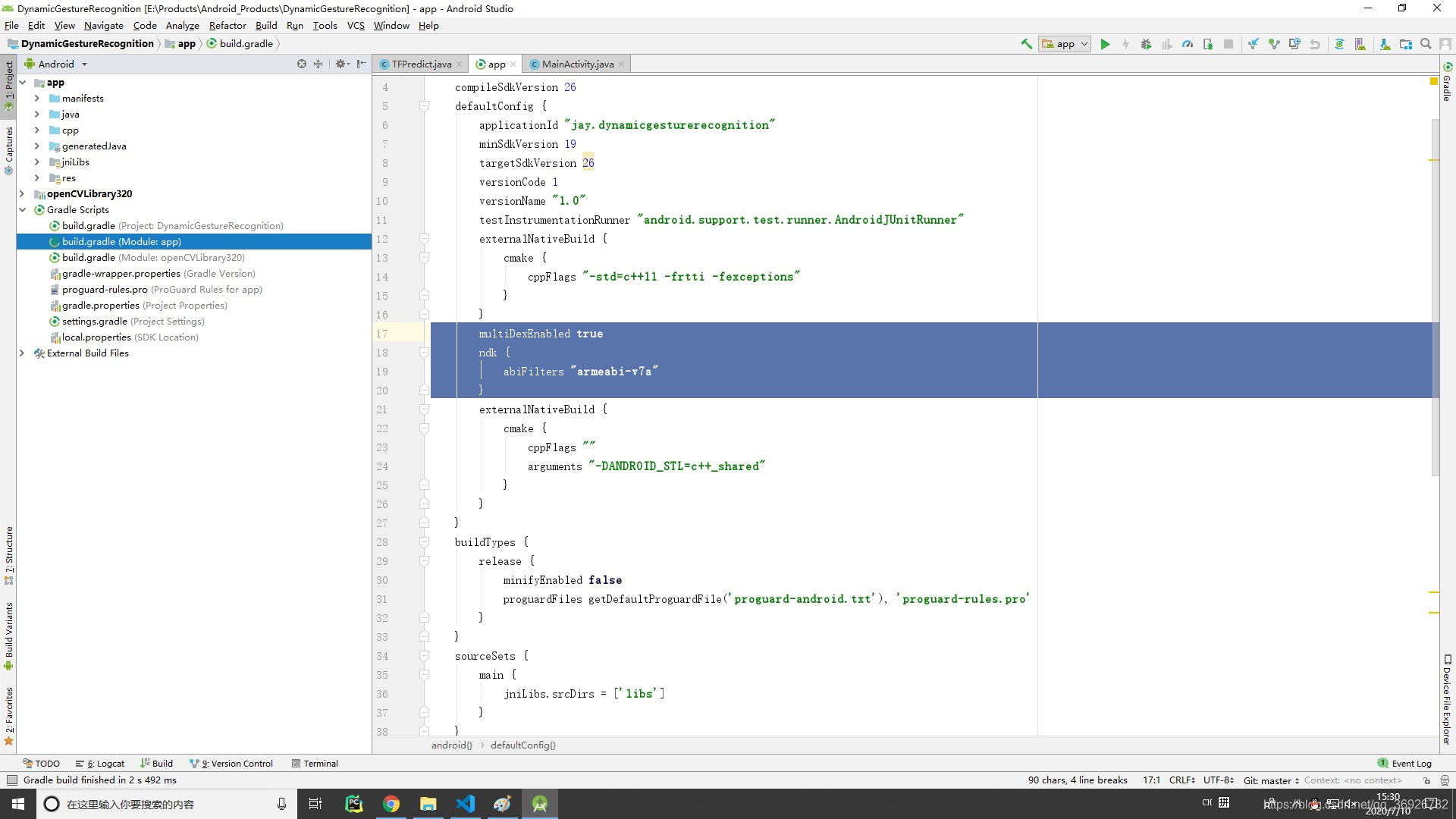Image resolution: width=1456 pixels, height=819 pixels.
Task: Toggle the Gradle tool window on right edge
Action: coord(1447,82)
